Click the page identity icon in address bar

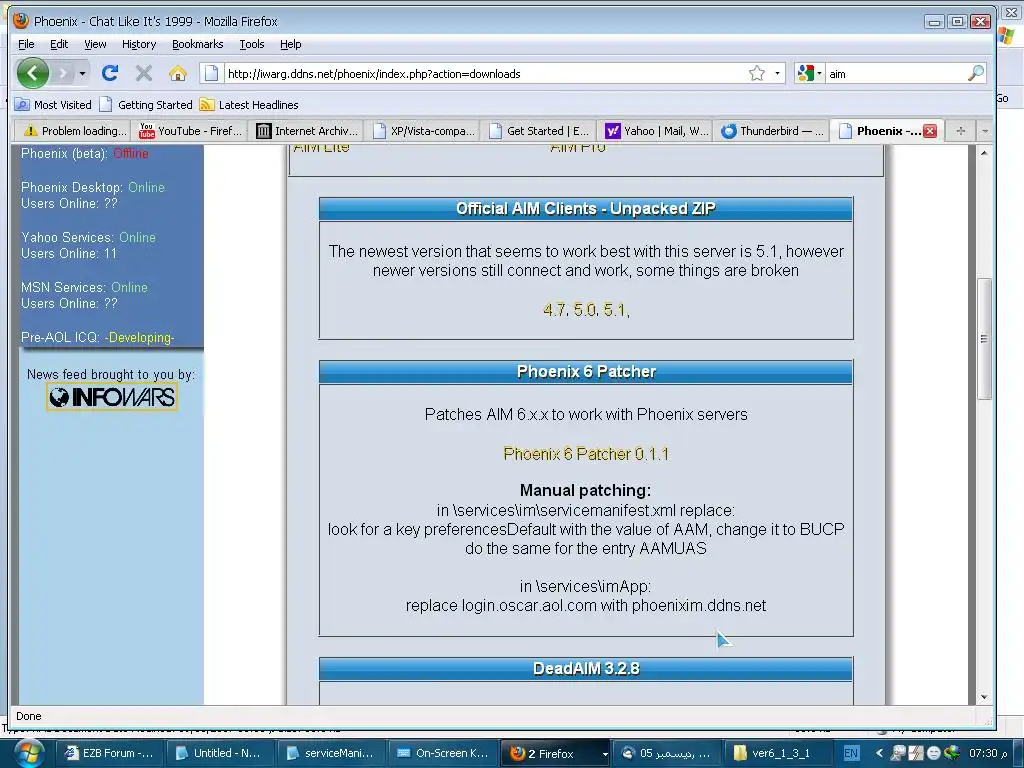click(211, 73)
